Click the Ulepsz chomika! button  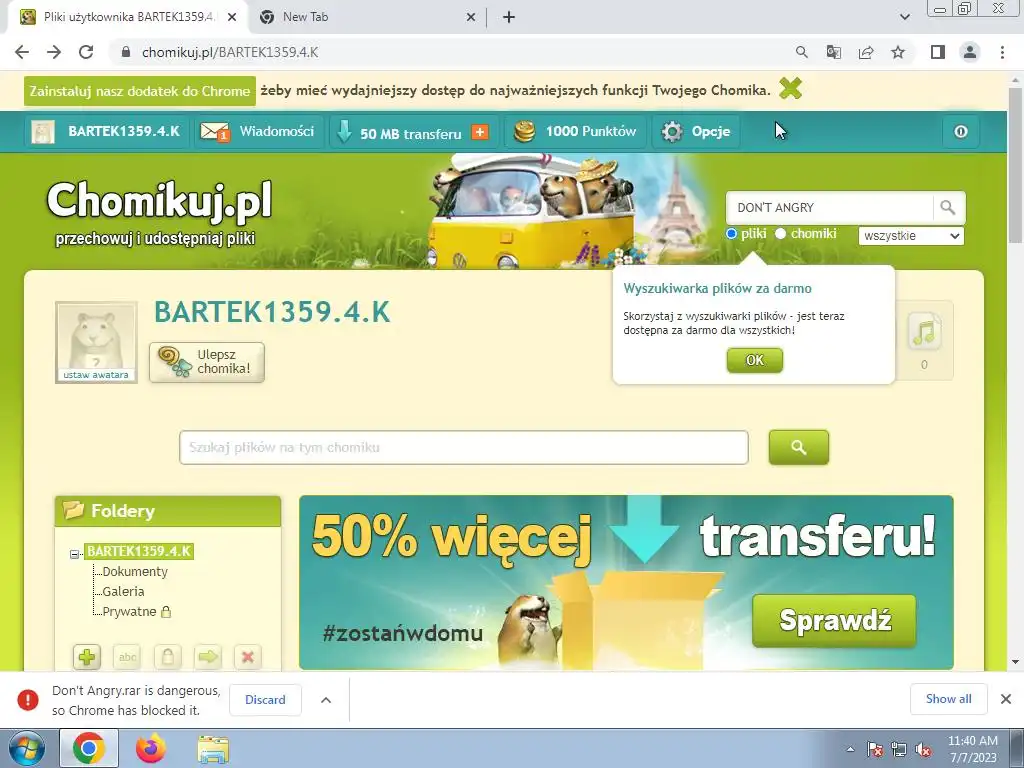click(207, 362)
